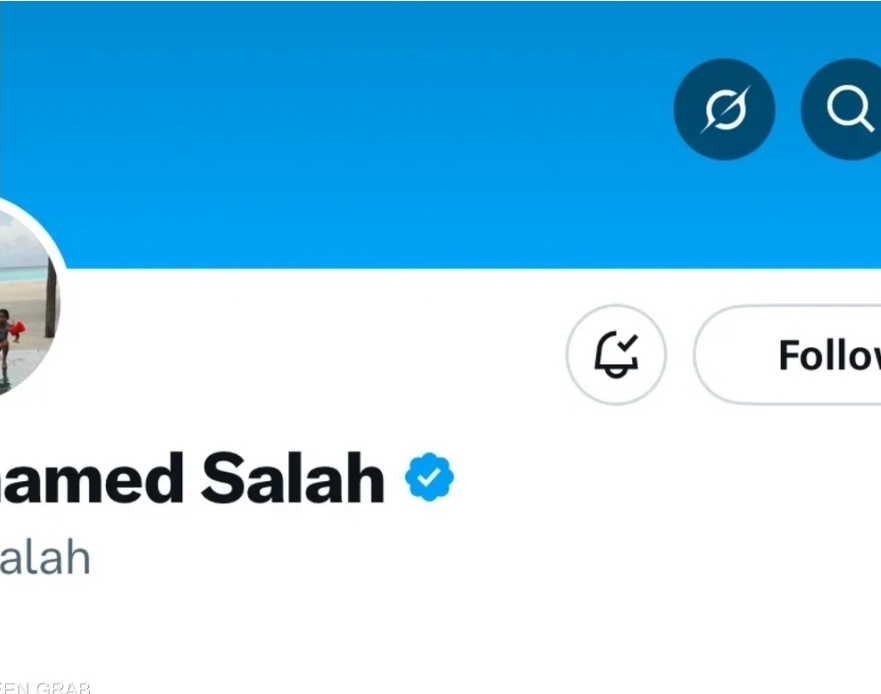Click the bell button beside Follow
Image resolution: width=881 pixels, height=694 pixels.
point(616,355)
